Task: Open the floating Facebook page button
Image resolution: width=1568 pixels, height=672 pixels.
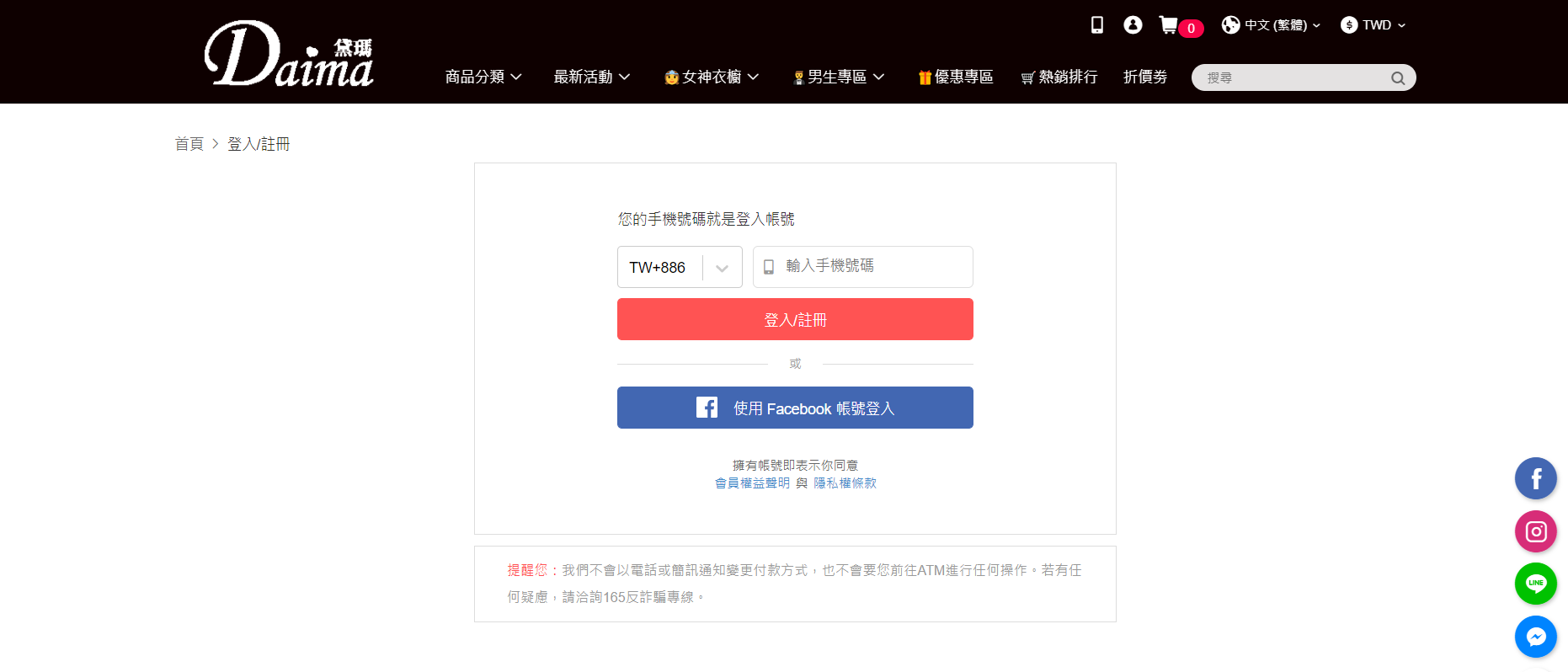Action: point(1536,478)
